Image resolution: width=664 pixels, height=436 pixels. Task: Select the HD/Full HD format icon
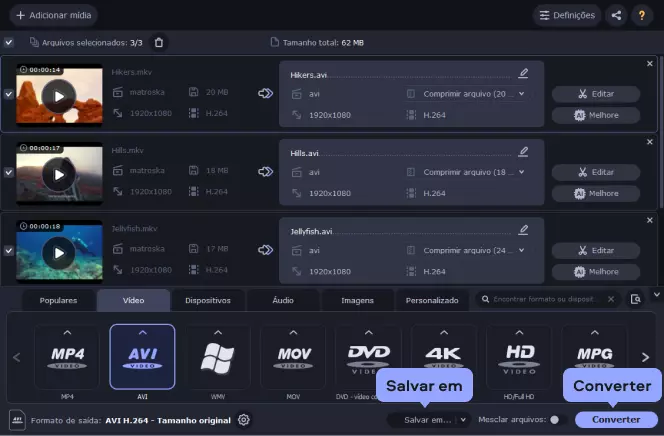pos(519,357)
